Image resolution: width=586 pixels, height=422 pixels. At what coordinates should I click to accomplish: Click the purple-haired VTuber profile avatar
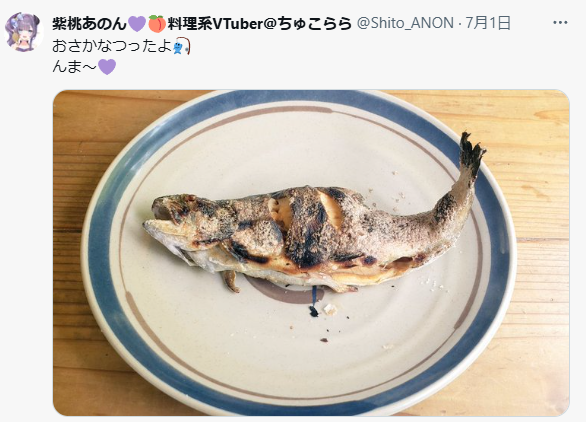point(24,32)
